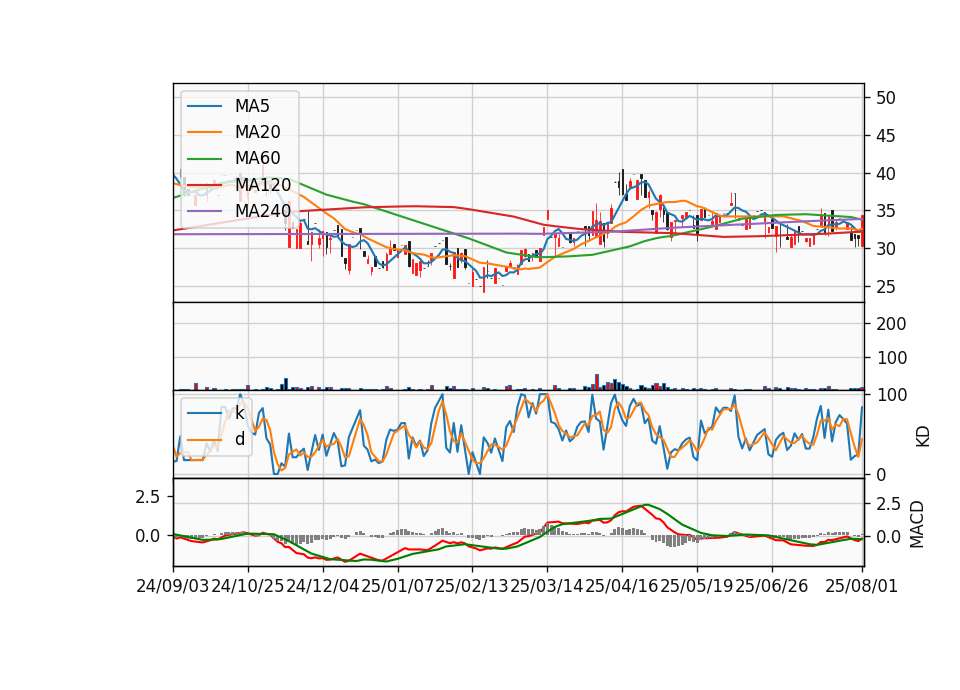Select the 40 price axis tick label

point(885,174)
